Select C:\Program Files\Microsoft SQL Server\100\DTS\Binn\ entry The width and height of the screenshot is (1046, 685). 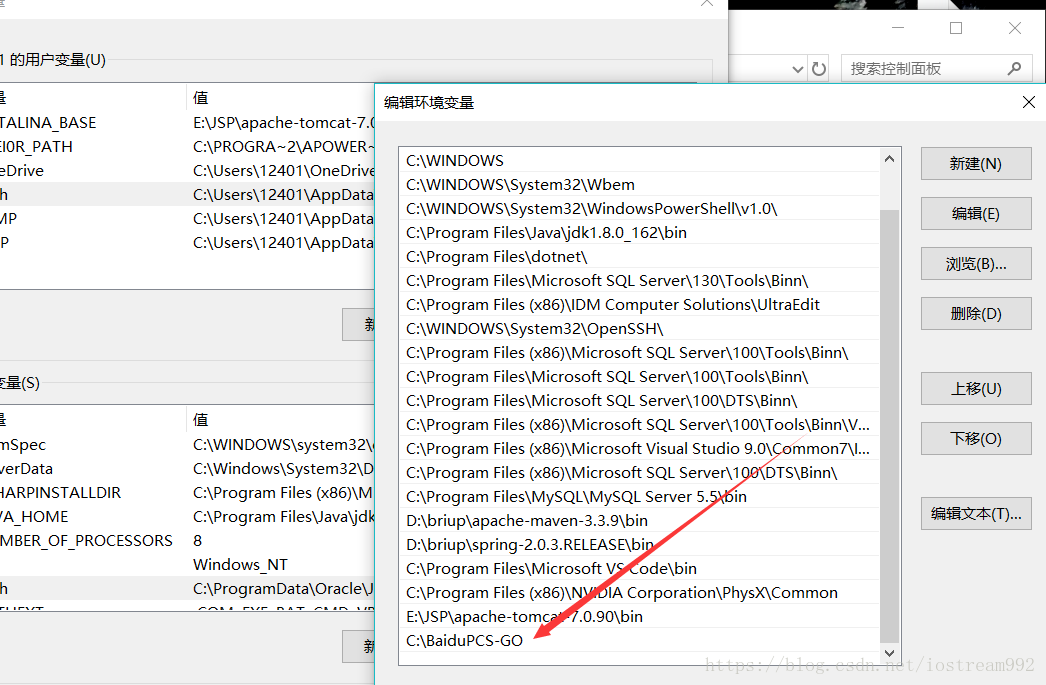coord(640,401)
